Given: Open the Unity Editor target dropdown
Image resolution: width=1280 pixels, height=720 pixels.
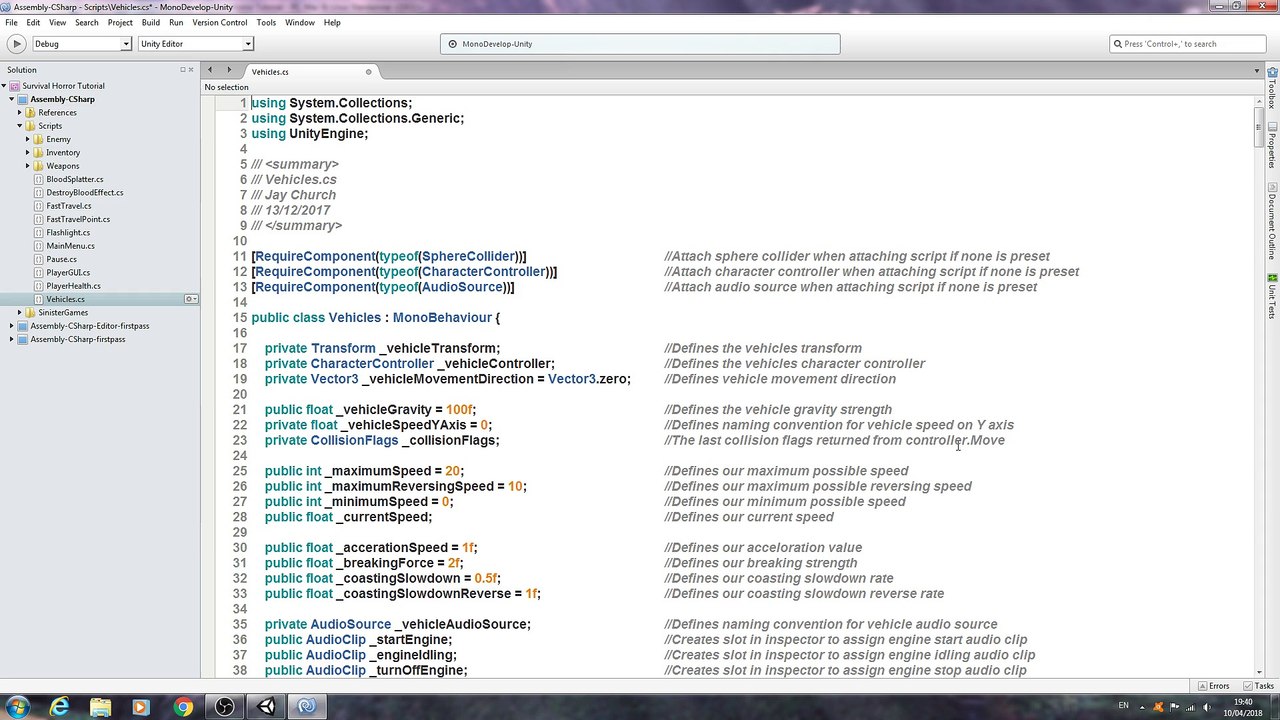Looking at the screenshot, I should (x=195, y=44).
